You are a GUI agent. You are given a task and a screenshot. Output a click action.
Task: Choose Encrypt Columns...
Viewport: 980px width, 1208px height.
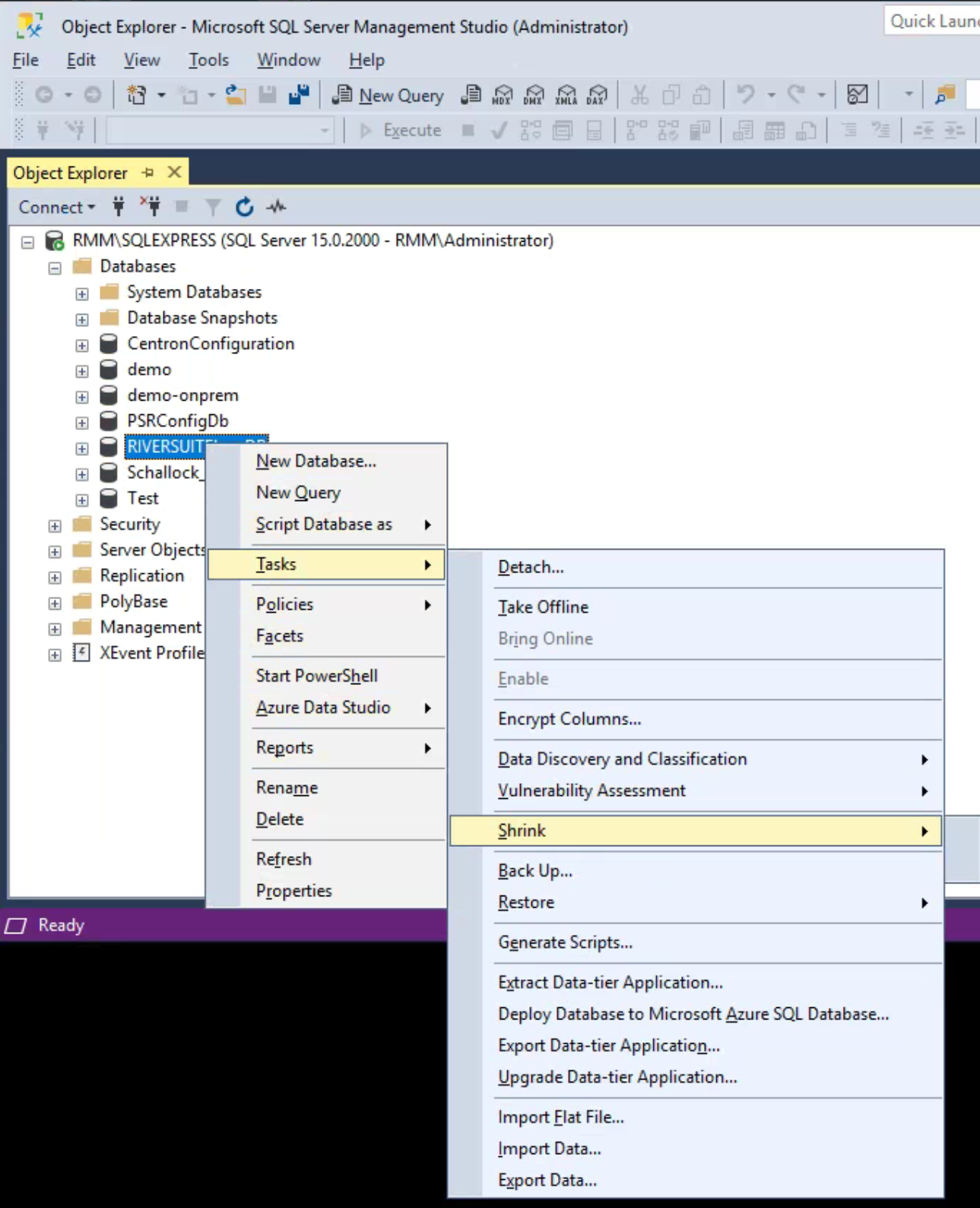(x=696, y=719)
